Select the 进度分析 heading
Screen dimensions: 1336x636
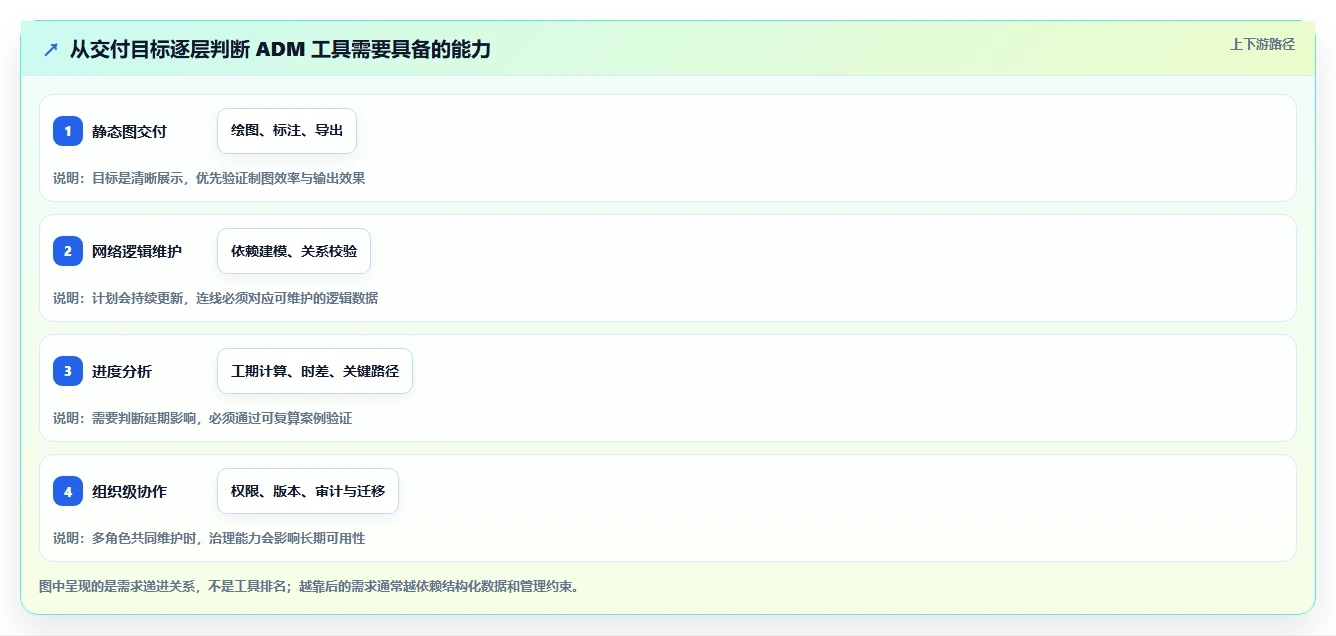pyautogui.click(x=122, y=371)
